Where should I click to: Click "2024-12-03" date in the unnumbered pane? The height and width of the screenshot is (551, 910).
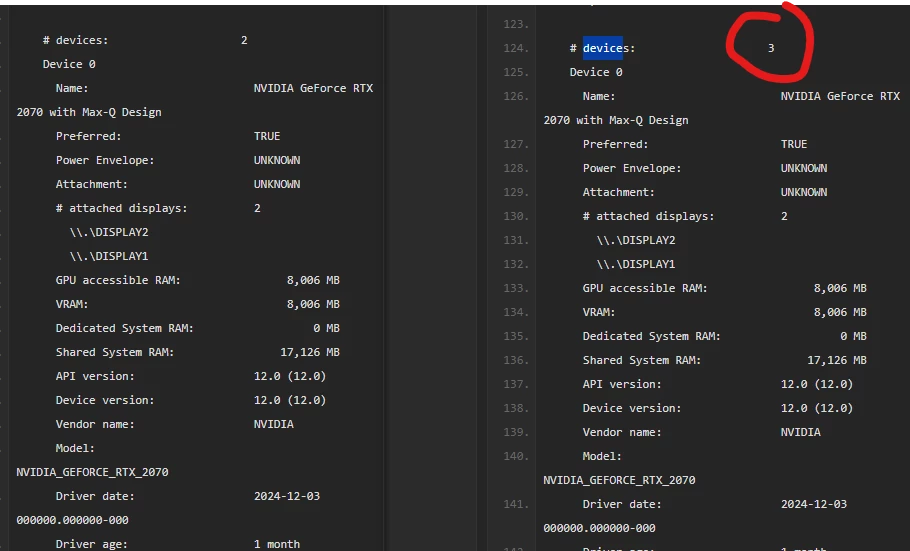click(287, 496)
